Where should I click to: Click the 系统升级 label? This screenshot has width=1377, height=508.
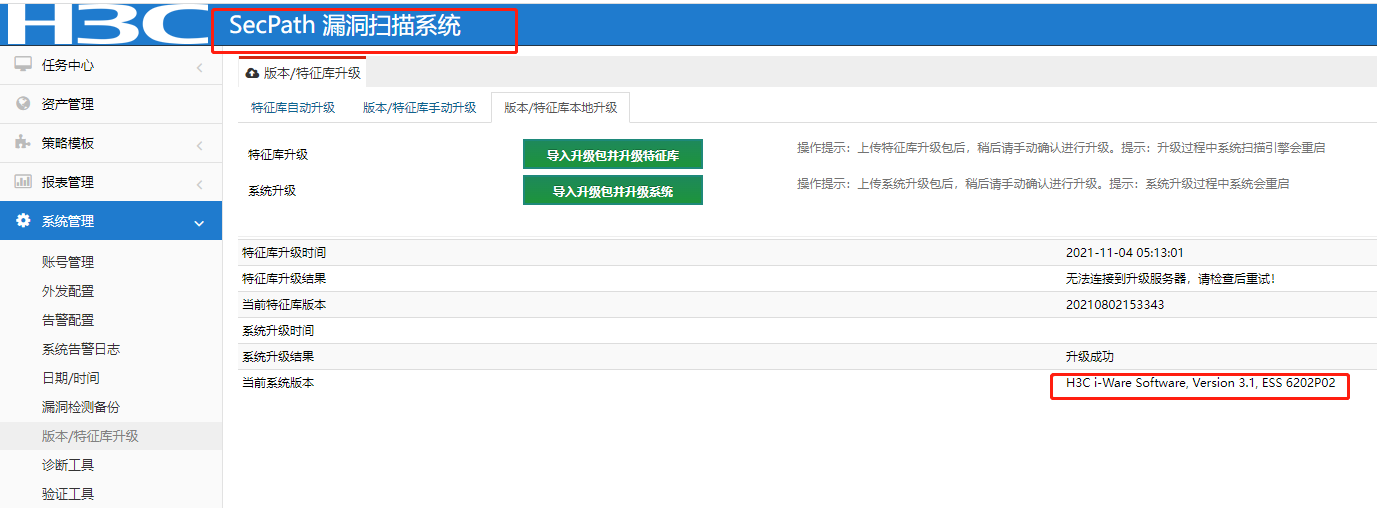[272, 190]
